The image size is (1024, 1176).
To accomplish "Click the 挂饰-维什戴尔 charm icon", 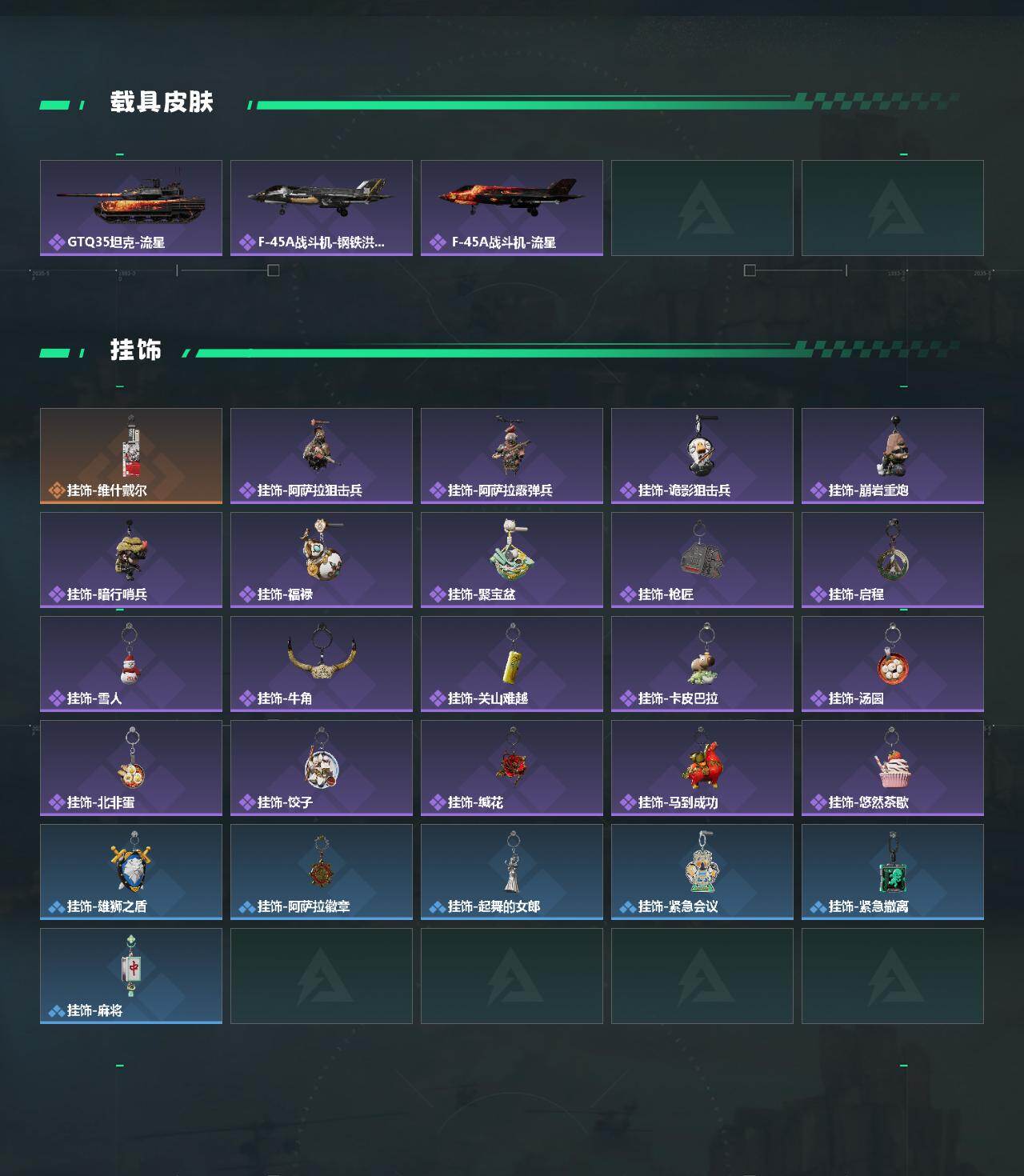I will [x=131, y=456].
